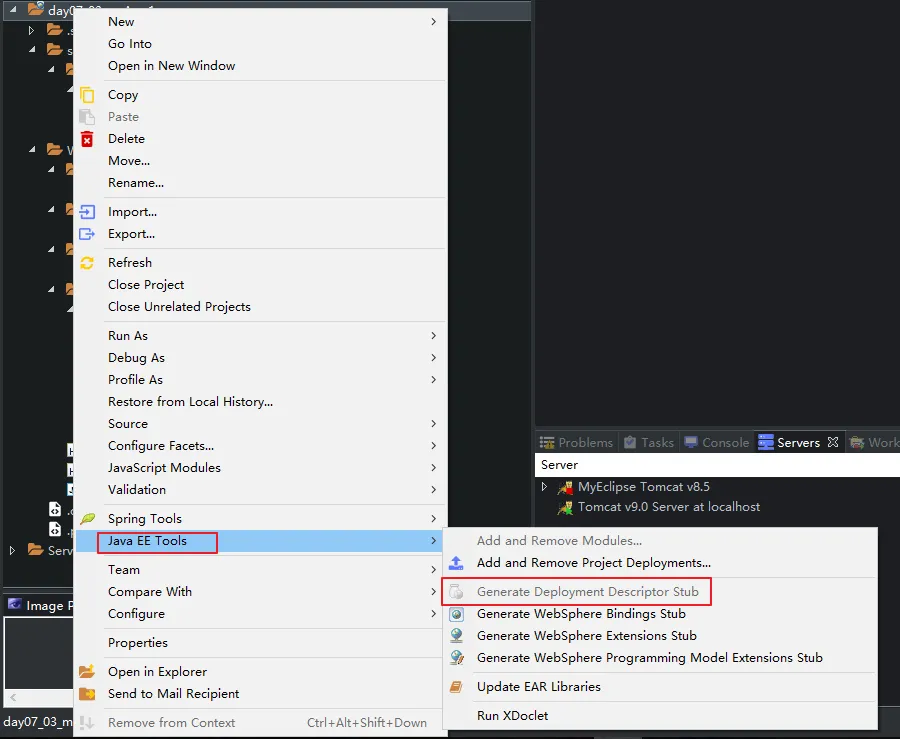The height and width of the screenshot is (739, 900).
Task: Click the Console tab icon
Action: 691,442
